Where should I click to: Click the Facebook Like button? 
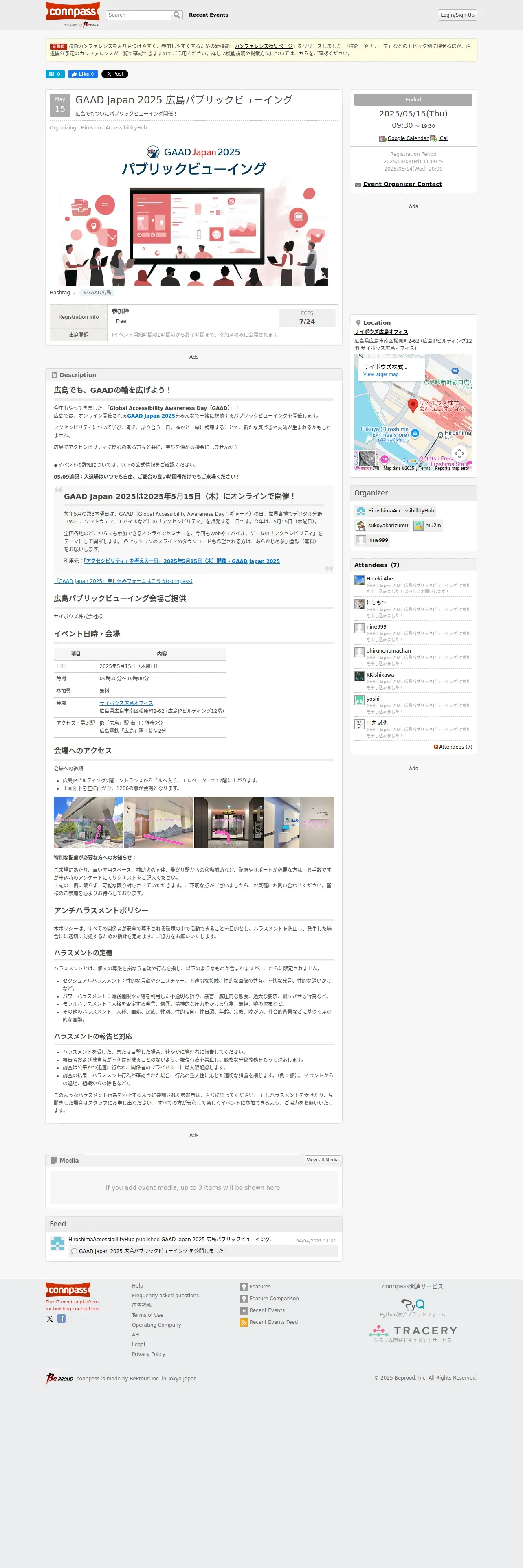(84, 74)
